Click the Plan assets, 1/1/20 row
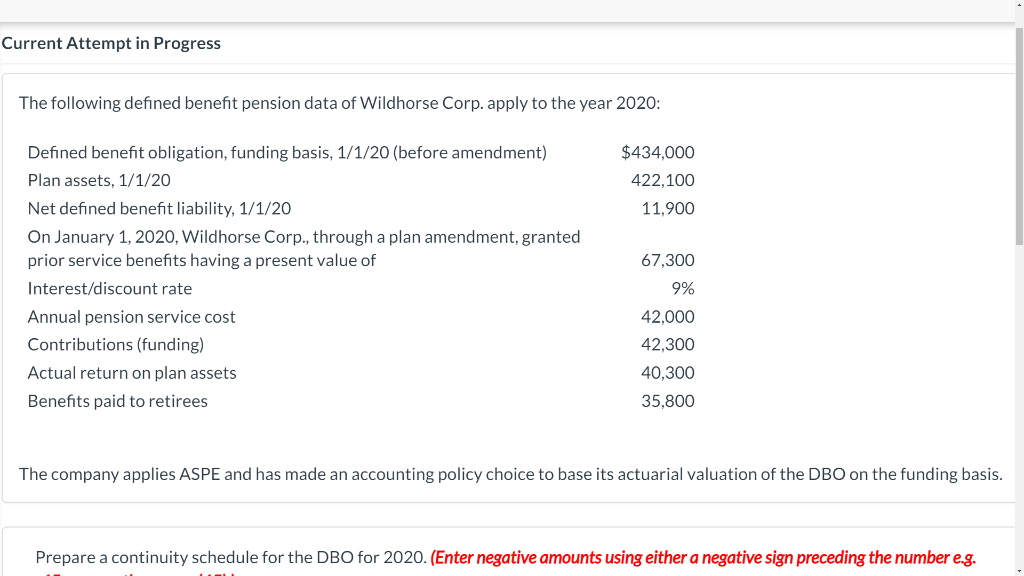 tap(100, 180)
